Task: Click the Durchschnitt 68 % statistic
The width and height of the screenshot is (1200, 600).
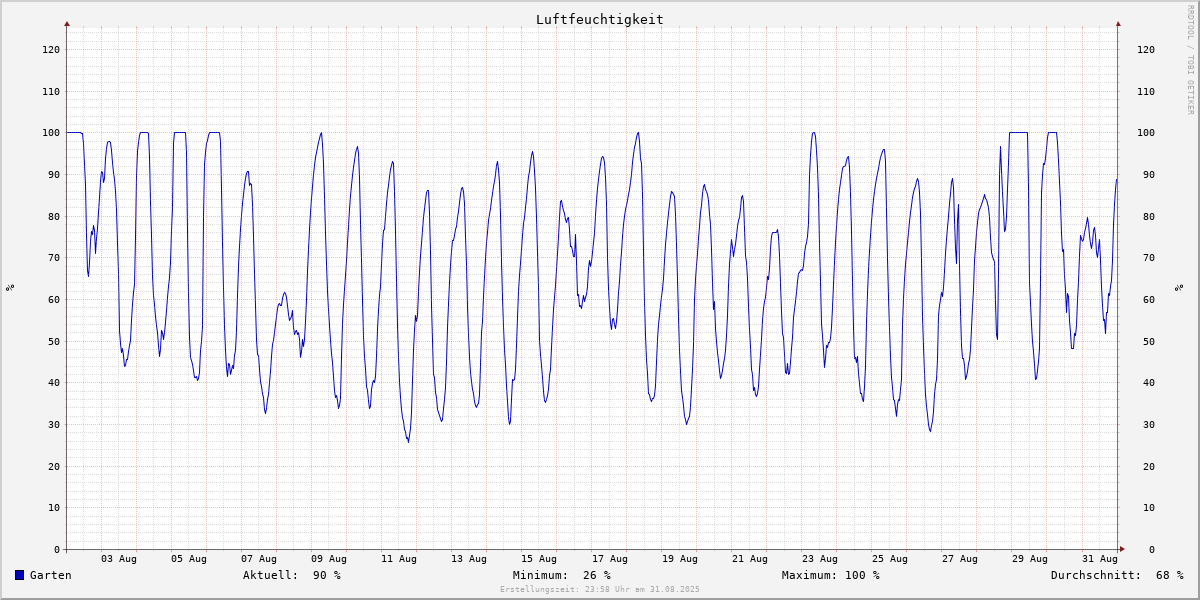Action: (x=1116, y=575)
